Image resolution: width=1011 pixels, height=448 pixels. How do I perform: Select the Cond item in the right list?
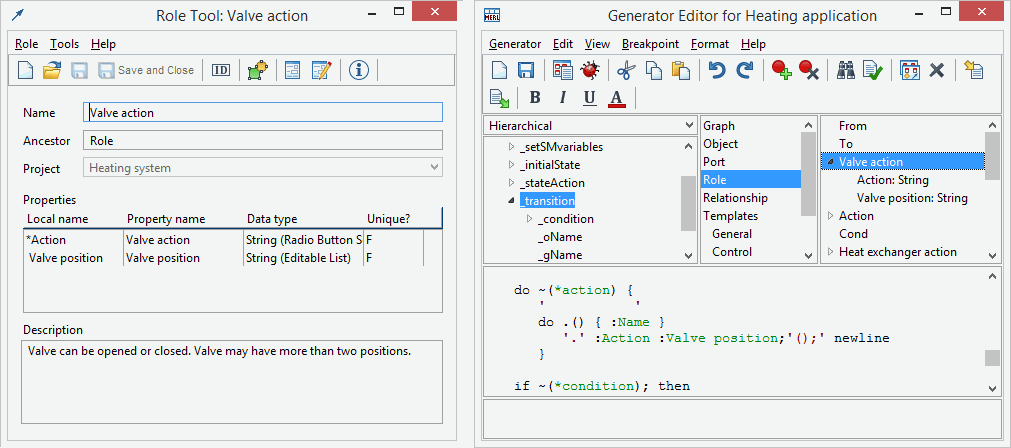pos(853,234)
